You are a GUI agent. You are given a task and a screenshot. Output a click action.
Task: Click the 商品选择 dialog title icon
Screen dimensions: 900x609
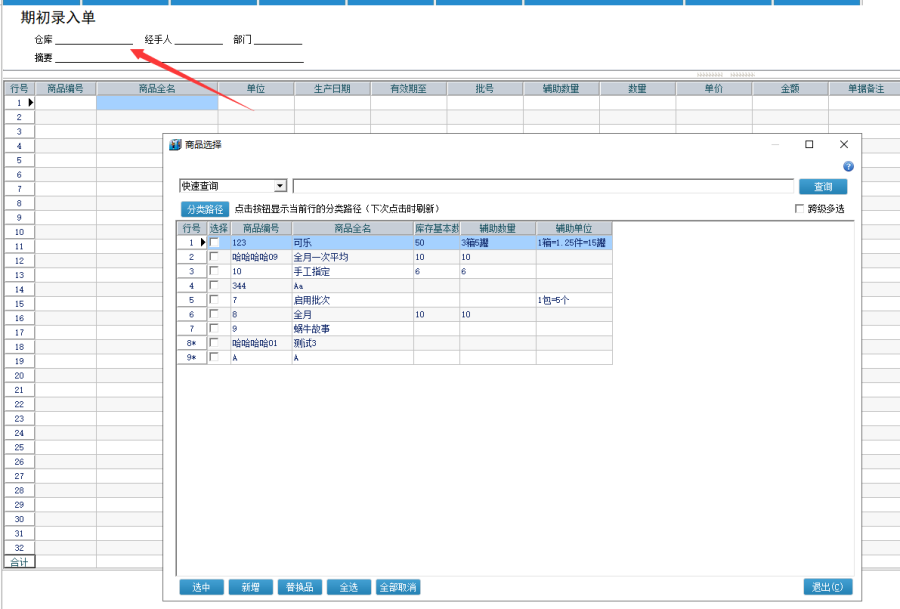pos(175,145)
